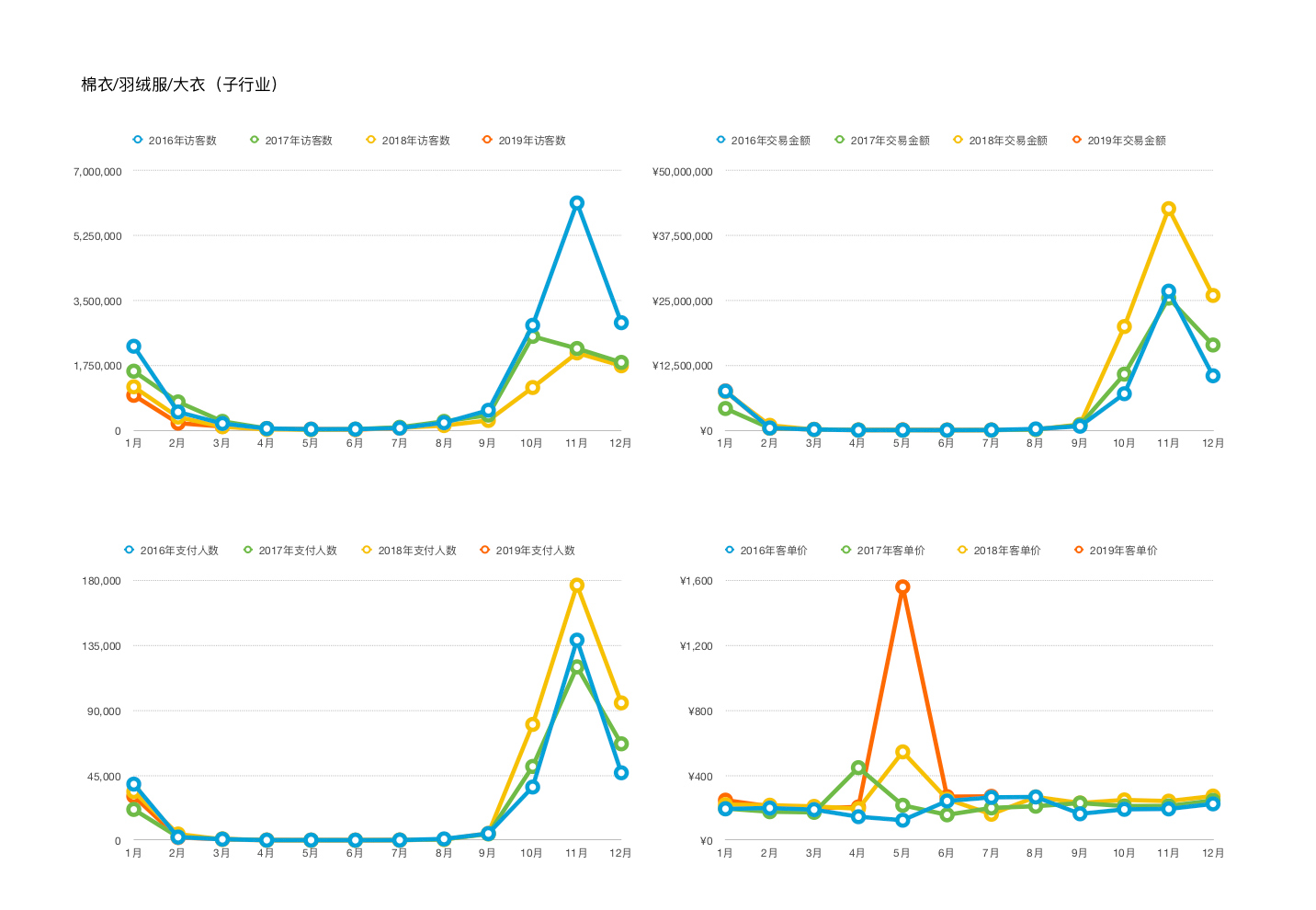Viewport: 1316px width, 910px height.
Task: Click the 2018 transaction amount peak in November
Action: coord(1168,209)
